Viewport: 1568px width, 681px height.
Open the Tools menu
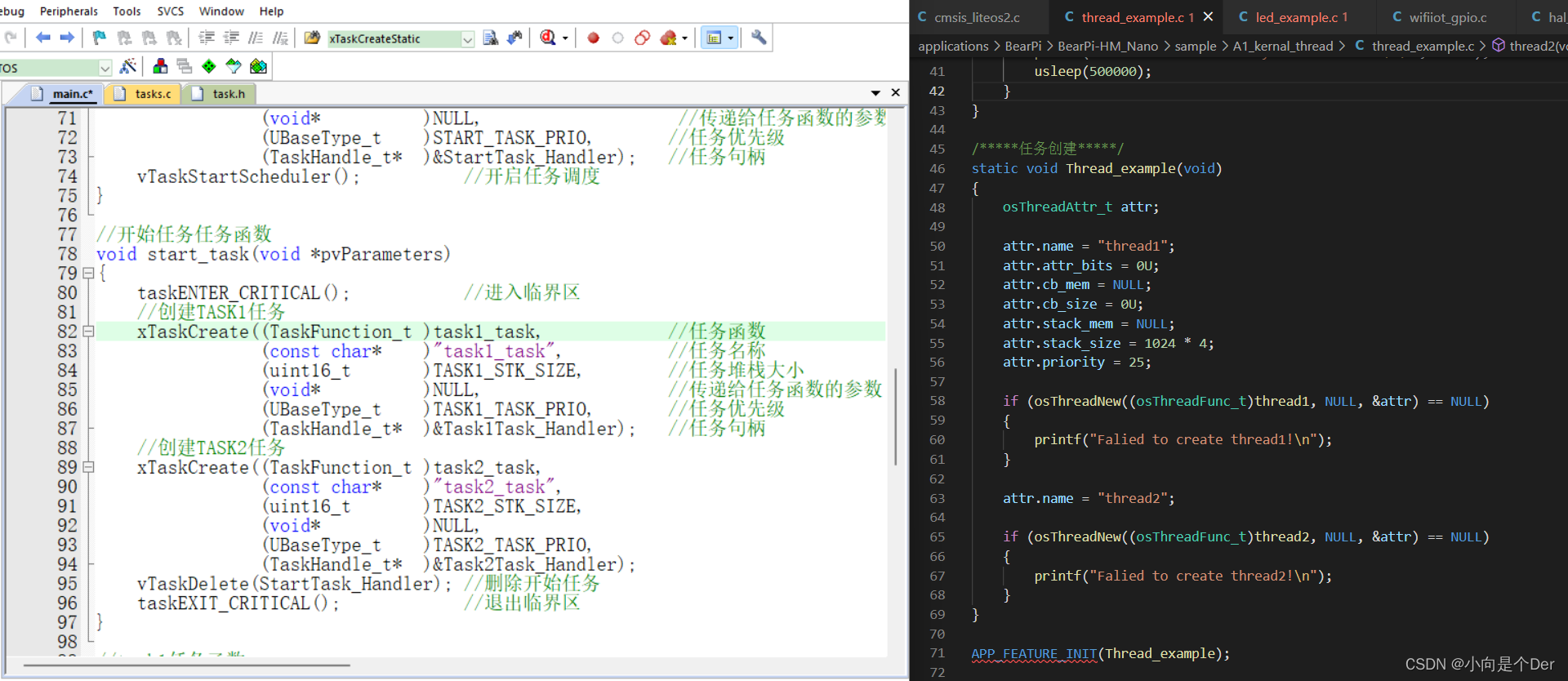[127, 11]
